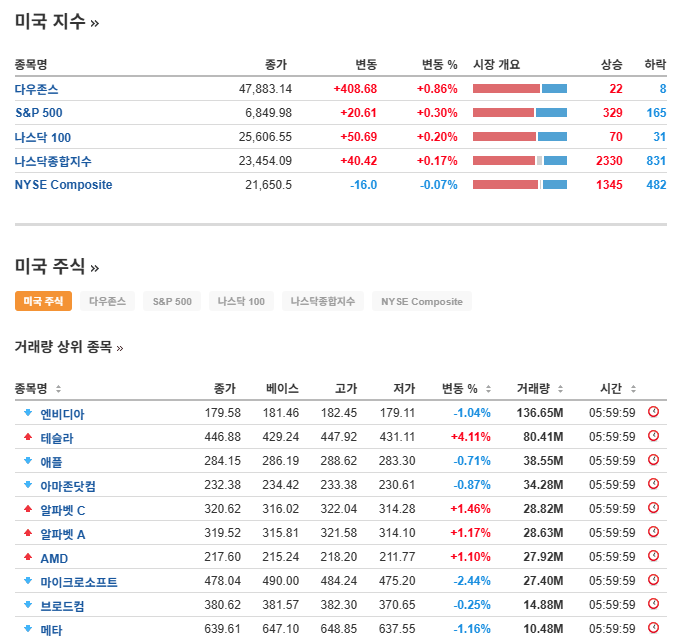
Task: Sort the stocks table by 변동 % arrows
Action: [x=488, y=389]
